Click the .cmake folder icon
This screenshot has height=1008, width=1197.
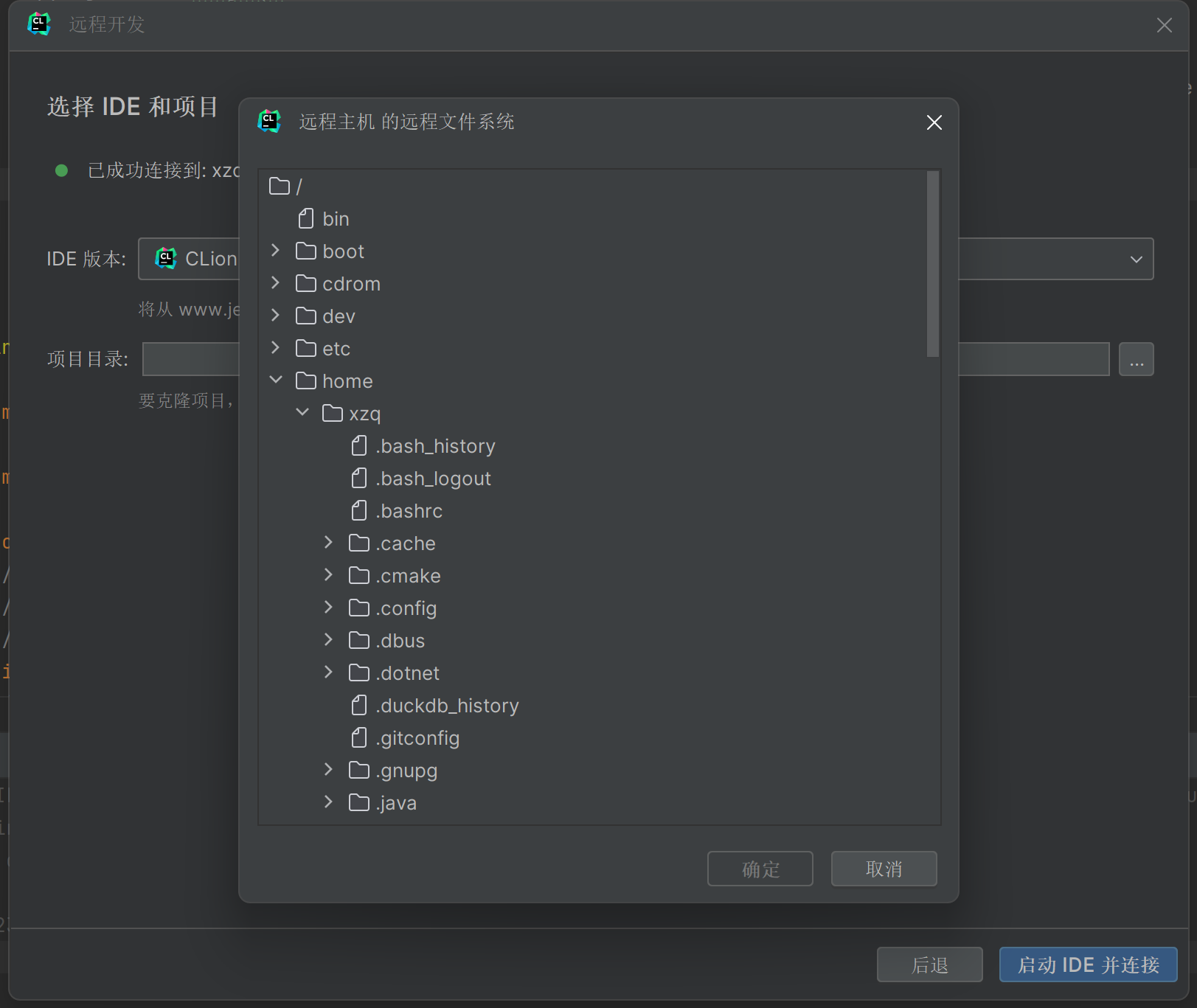(359, 575)
